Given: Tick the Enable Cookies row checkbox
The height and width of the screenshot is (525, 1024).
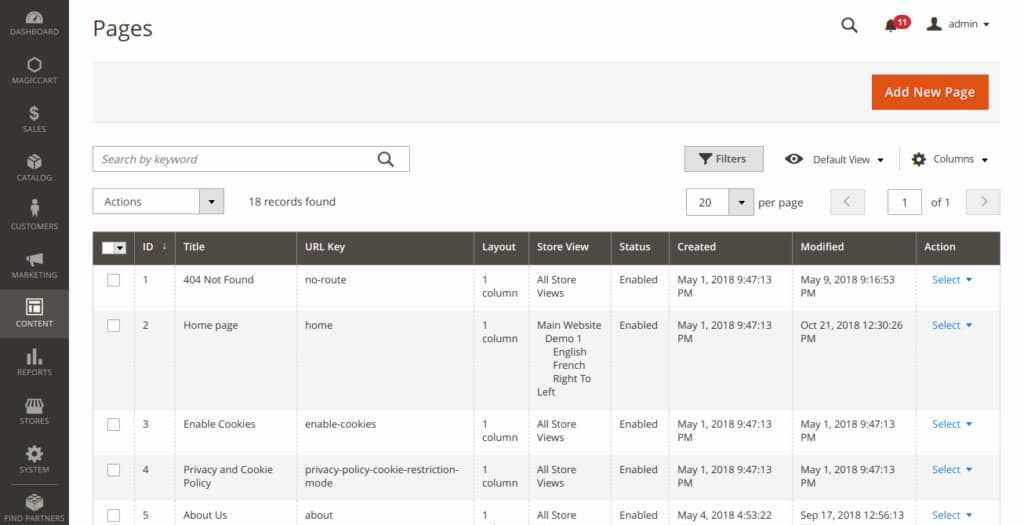Looking at the screenshot, I should pos(113,425).
